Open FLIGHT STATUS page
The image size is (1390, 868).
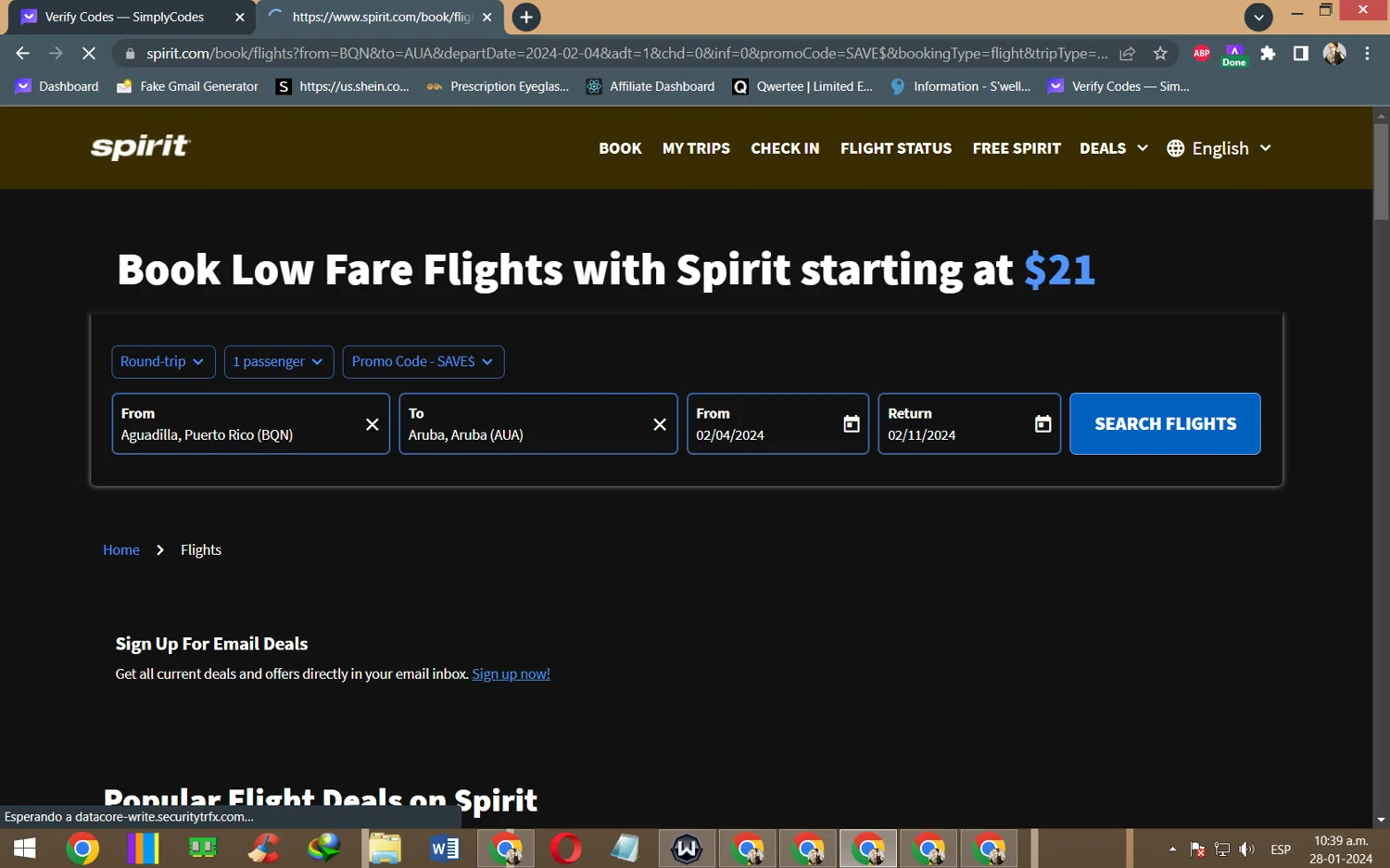point(896,148)
